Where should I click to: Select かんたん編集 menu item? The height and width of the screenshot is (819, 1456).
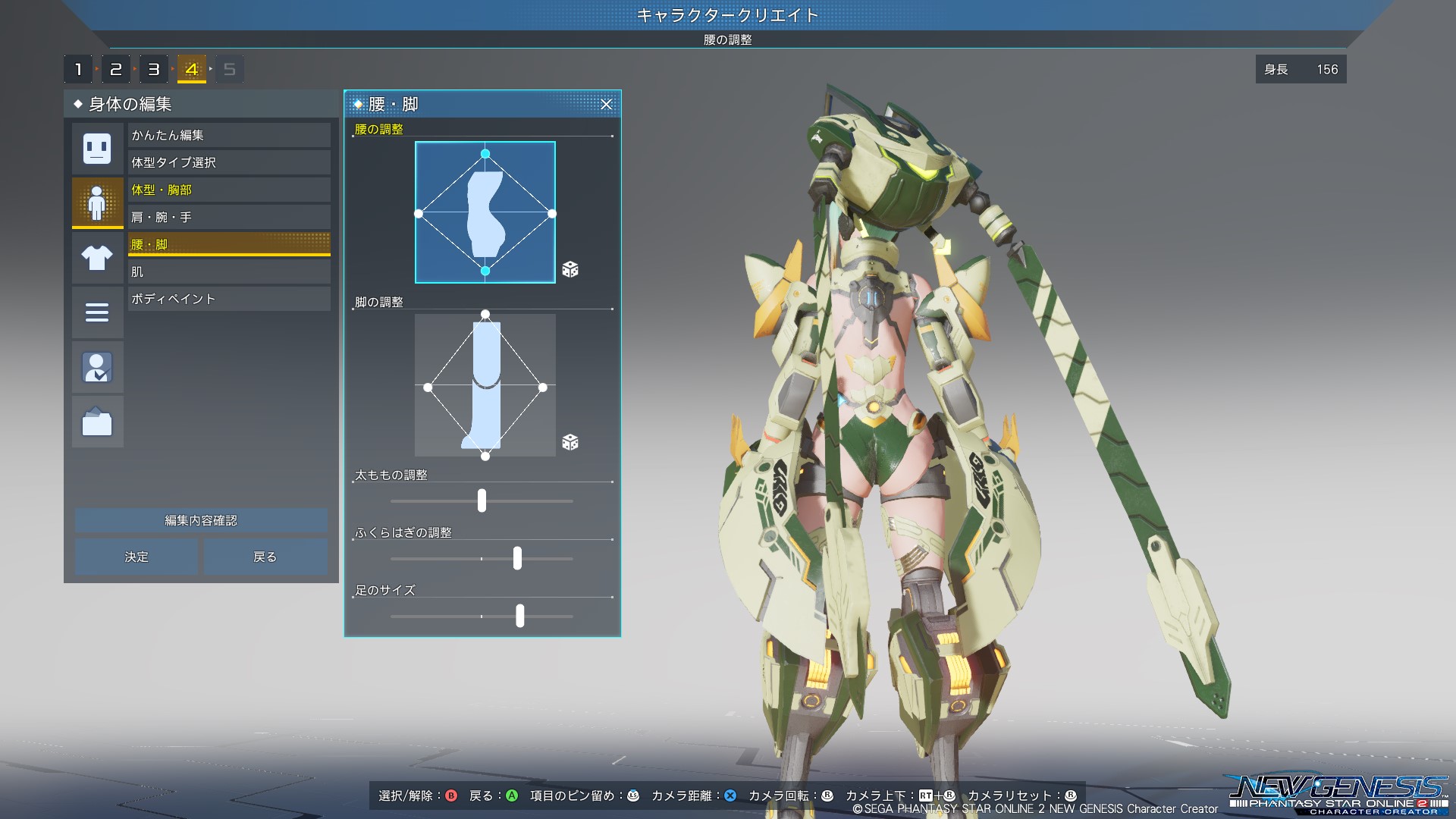[228, 135]
